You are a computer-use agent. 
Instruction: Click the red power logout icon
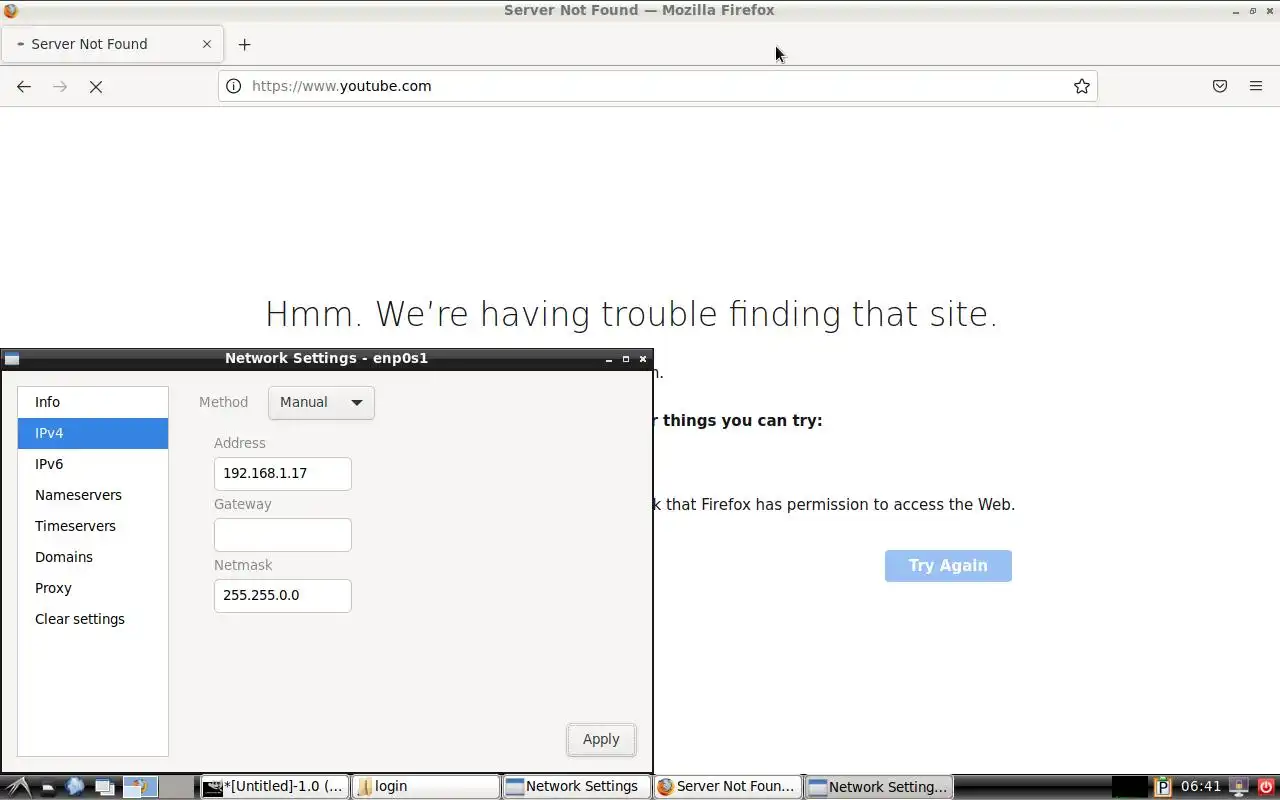click(x=1266, y=787)
